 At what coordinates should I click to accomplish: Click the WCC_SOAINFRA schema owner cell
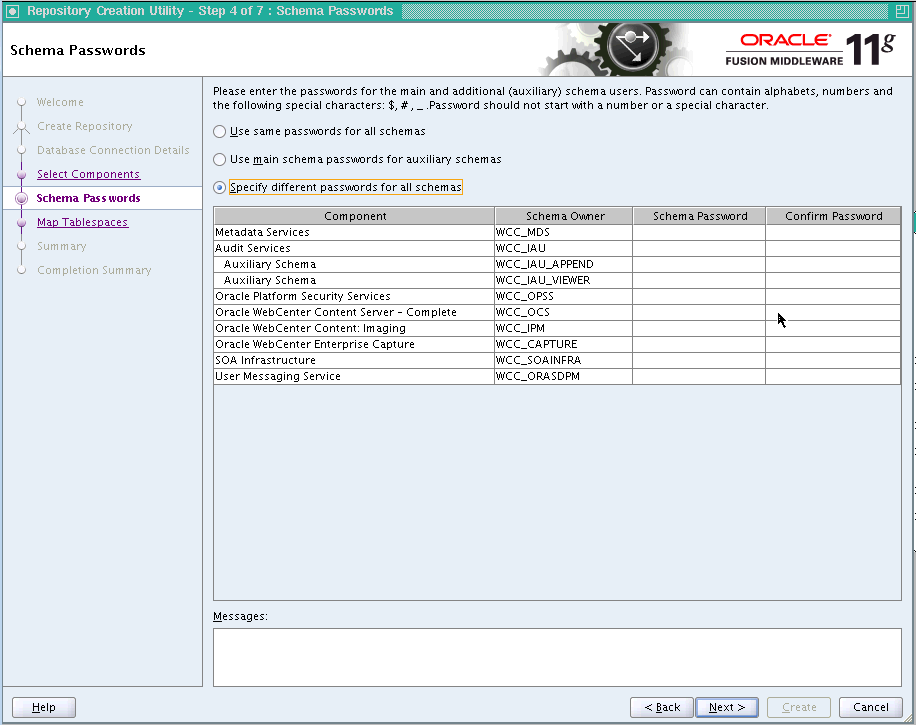click(563, 360)
